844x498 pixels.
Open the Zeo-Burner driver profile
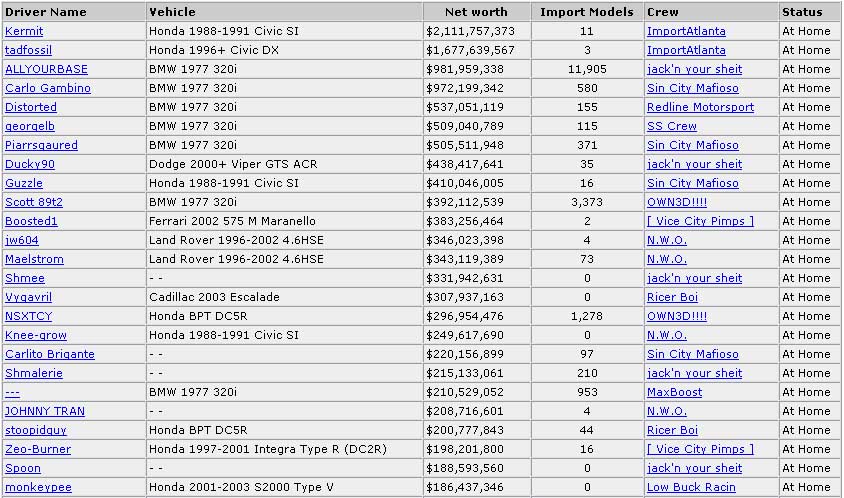point(38,449)
